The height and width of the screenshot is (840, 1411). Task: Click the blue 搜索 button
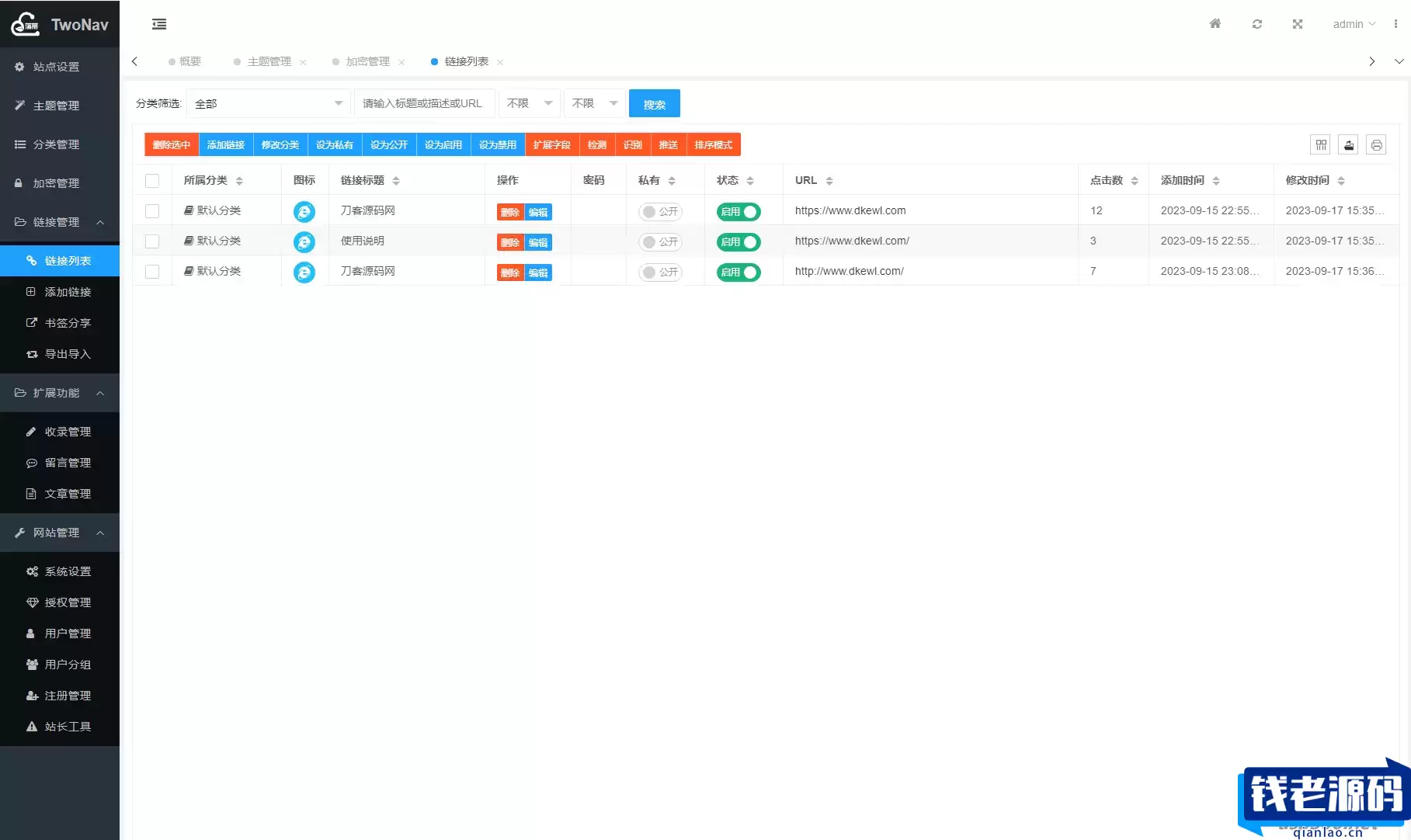click(x=655, y=103)
